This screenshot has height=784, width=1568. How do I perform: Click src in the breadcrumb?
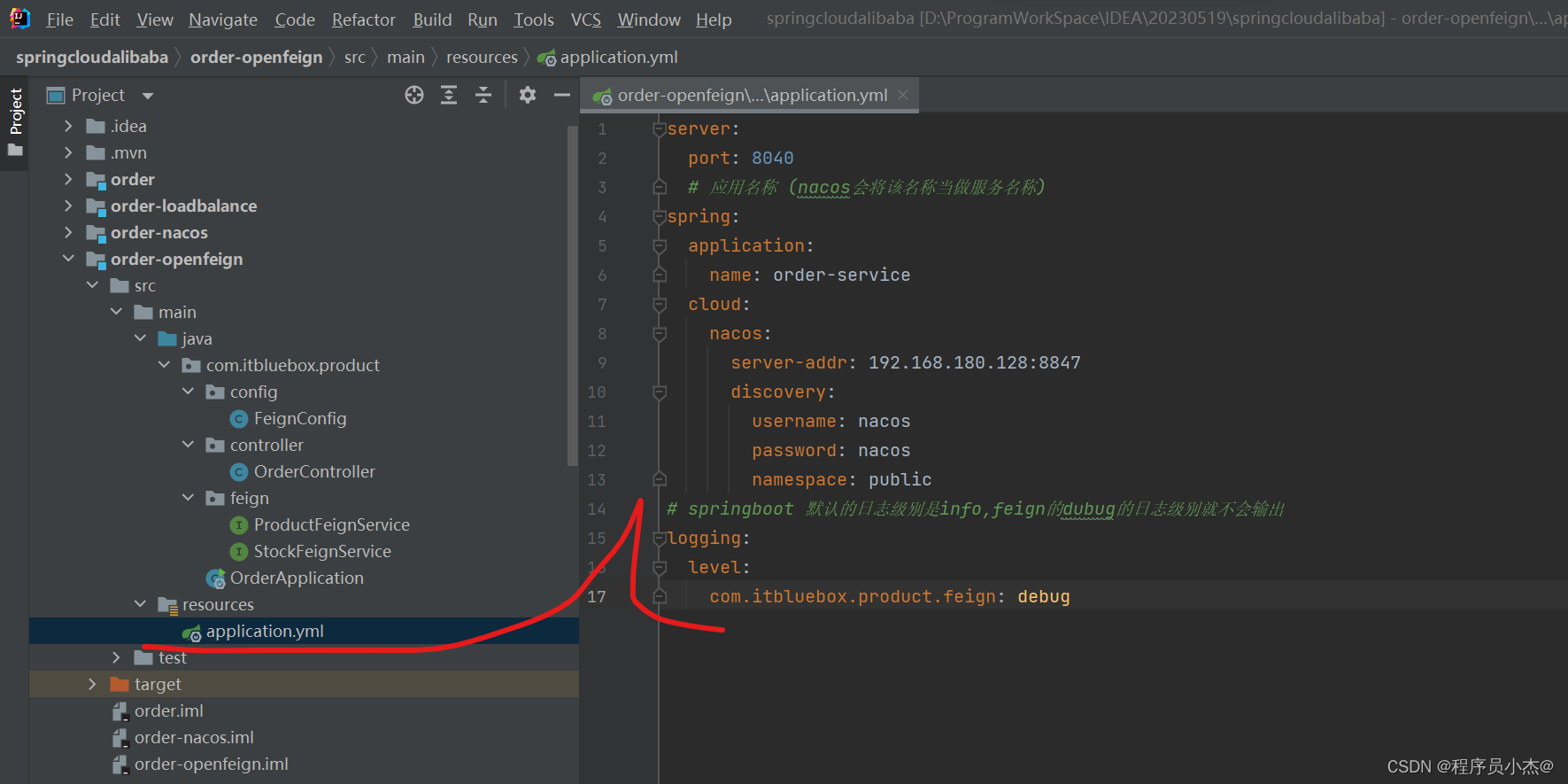(354, 58)
